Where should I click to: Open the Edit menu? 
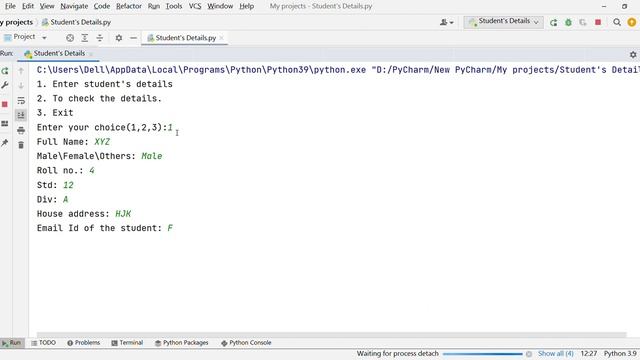pyautogui.click(x=28, y=6)
